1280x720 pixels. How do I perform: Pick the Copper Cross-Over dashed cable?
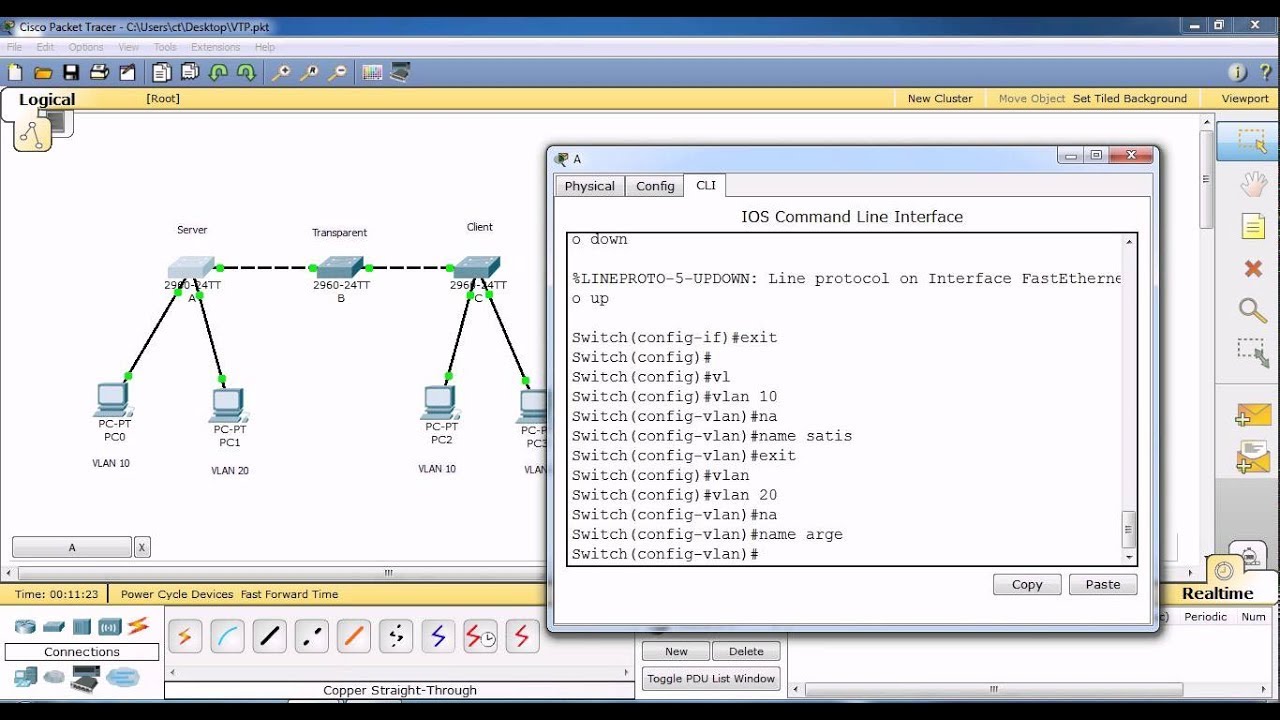click(311, 636)
